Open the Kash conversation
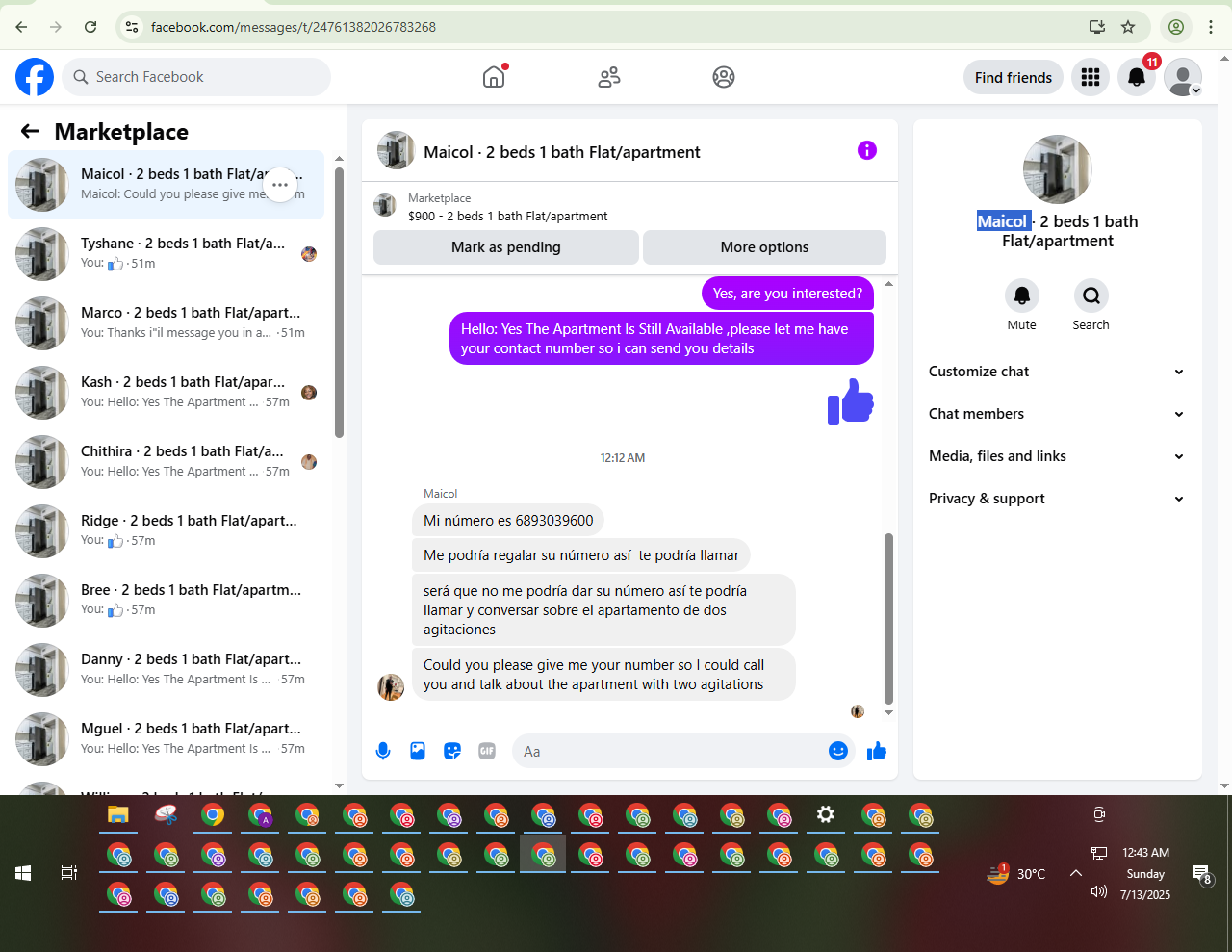Screen dimensions: 1232x952 tap(166, 393)
